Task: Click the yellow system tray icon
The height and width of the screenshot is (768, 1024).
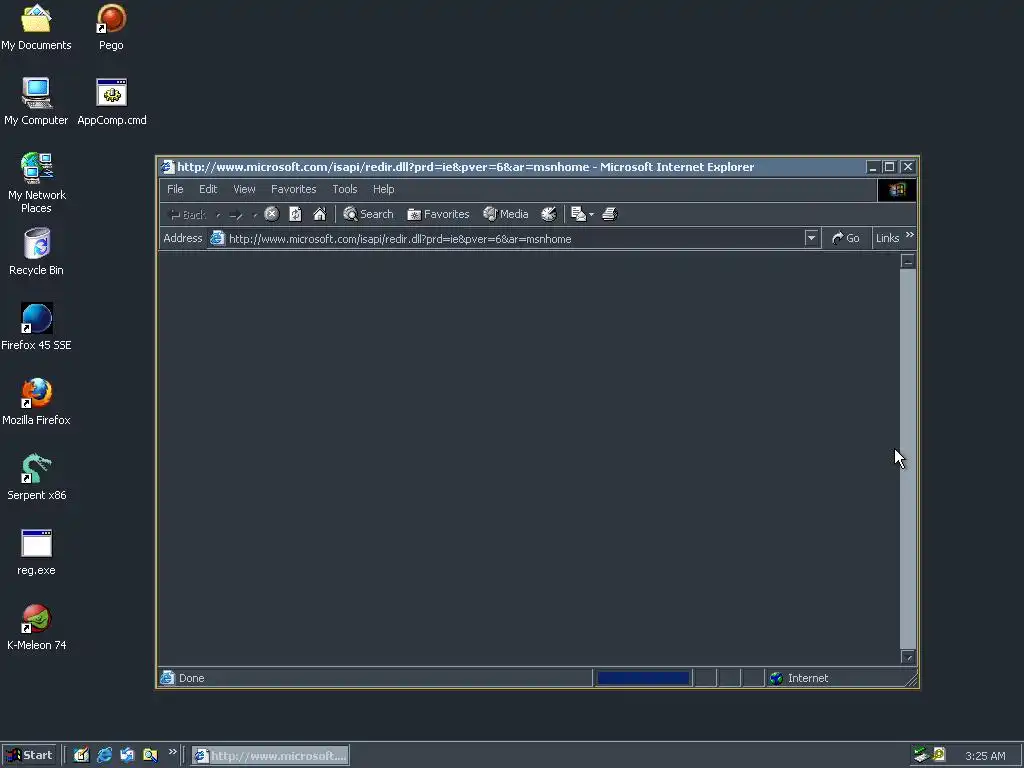Action: point(939,754)
